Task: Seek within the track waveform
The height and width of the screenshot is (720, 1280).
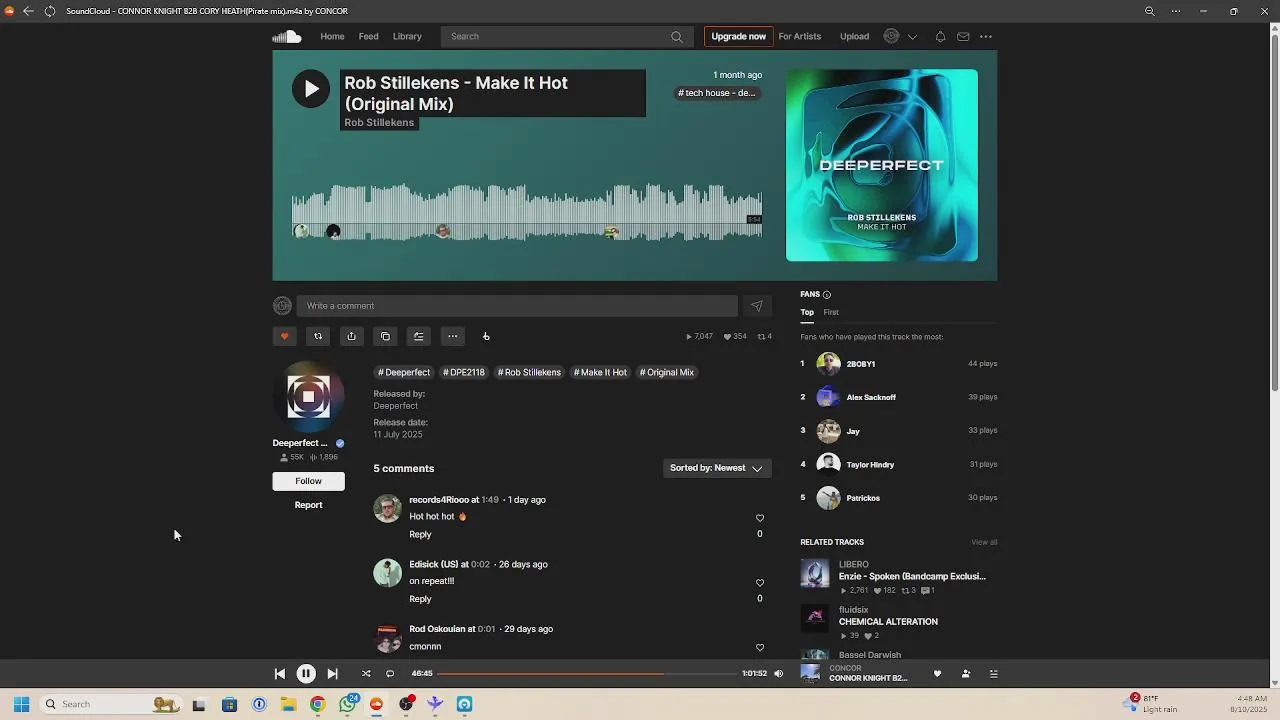Action: pyautogui.click(x=527, y=212)
